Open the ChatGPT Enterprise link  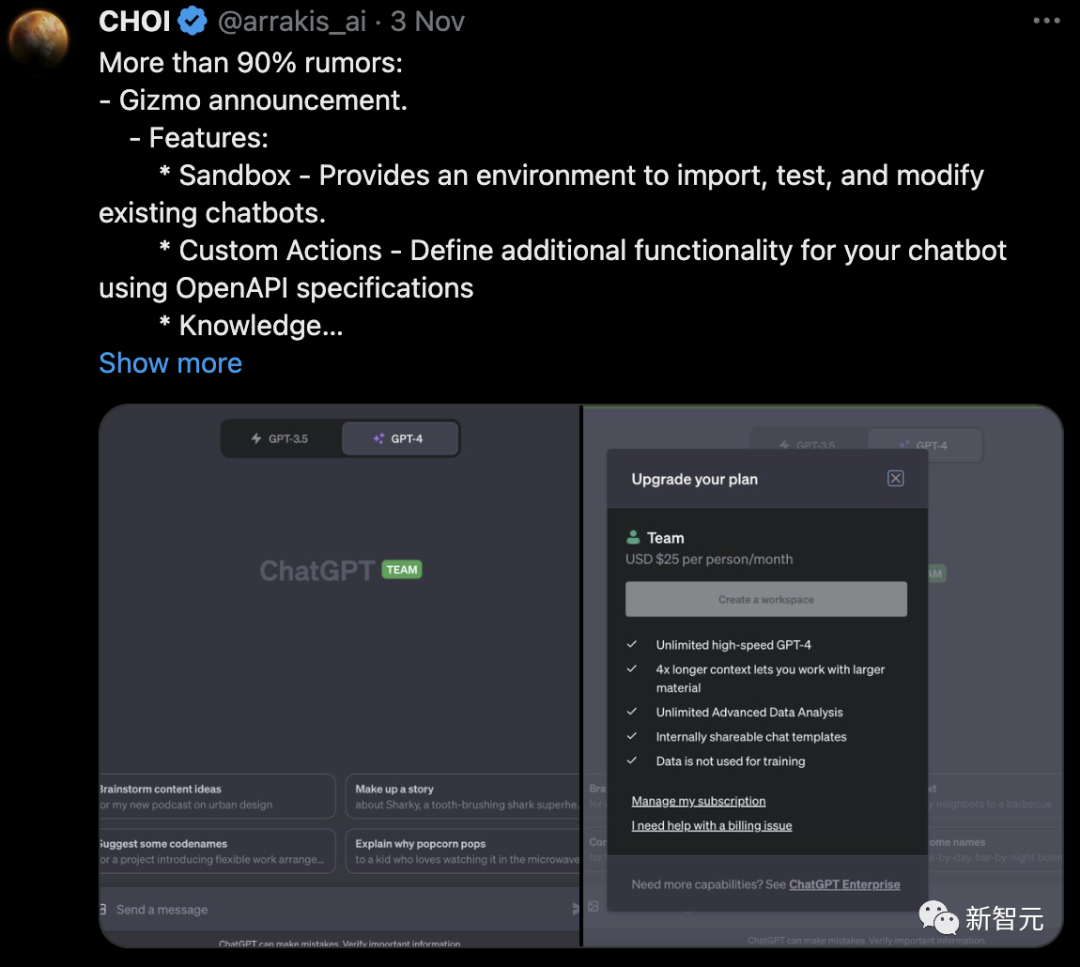point(844,885)
